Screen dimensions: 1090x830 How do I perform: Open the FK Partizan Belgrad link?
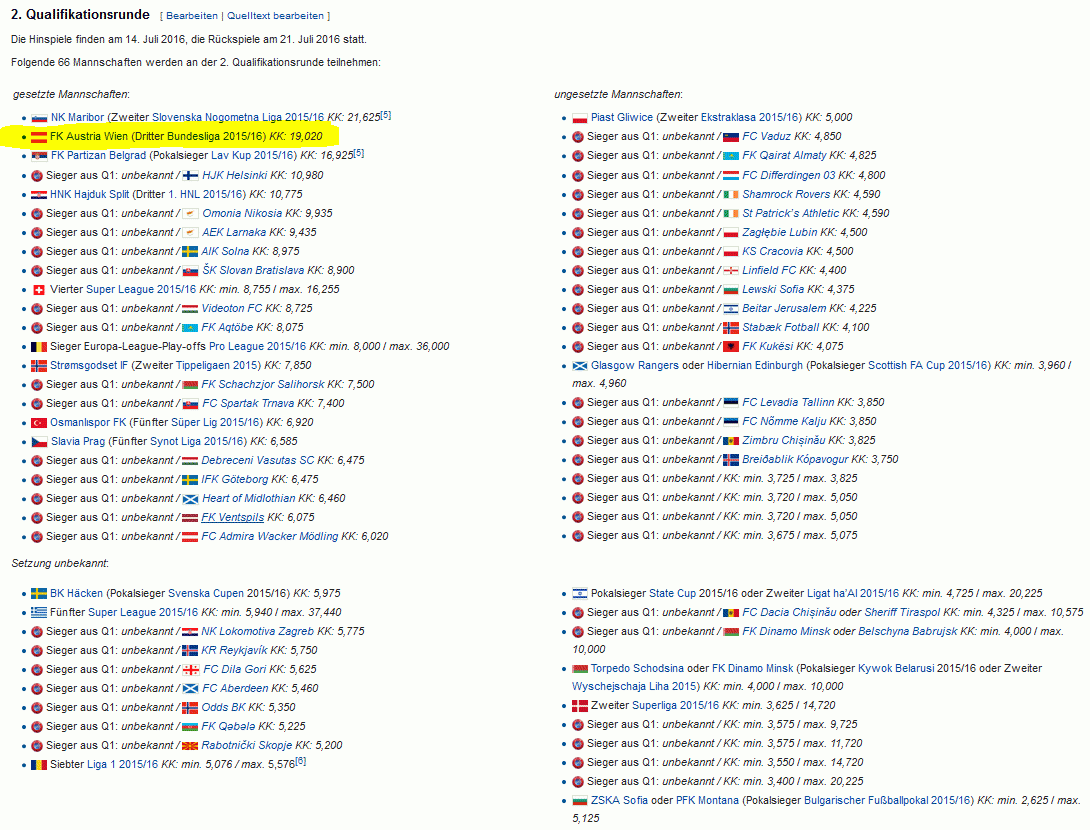(x=98, y=156)
